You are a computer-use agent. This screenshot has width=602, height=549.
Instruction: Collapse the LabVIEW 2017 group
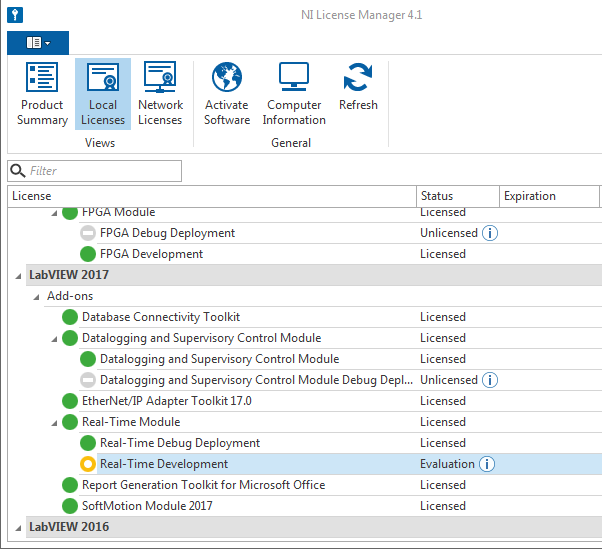[x=18, y=276]
